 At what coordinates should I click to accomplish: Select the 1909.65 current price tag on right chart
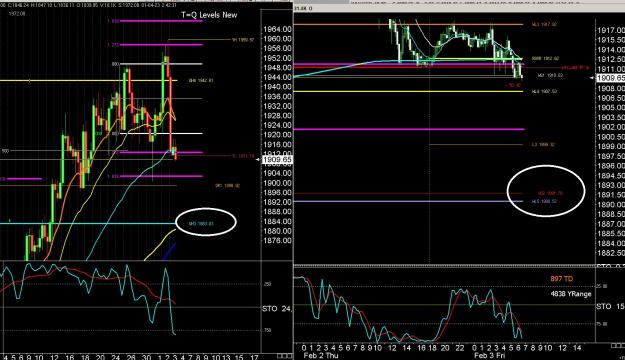611,78
